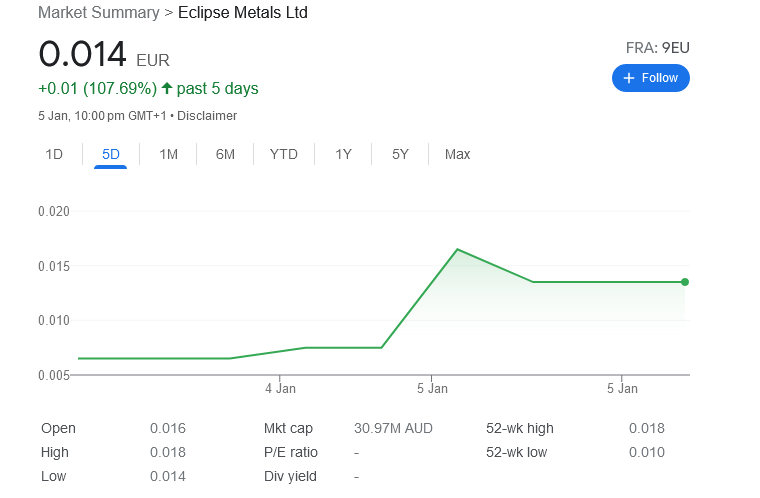Click the P/E ratio label
Image resolution: width=760 pixels, height=498 pixels.
click(291, 452)
